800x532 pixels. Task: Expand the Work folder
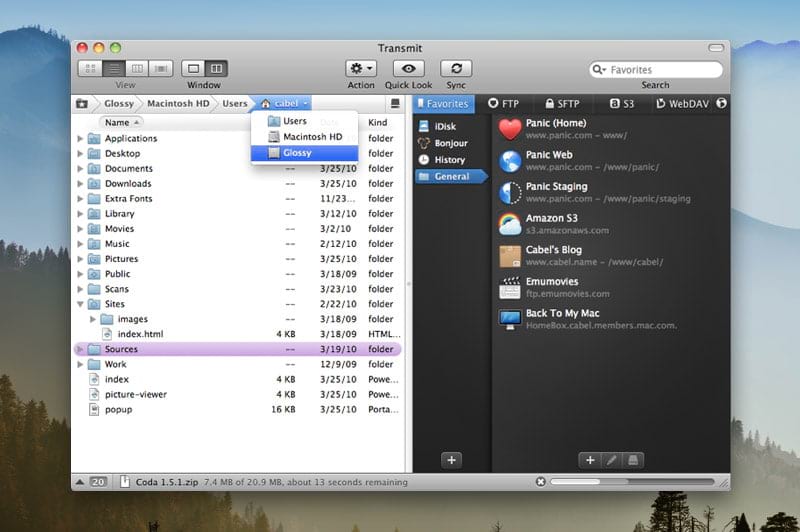point(80,364)
